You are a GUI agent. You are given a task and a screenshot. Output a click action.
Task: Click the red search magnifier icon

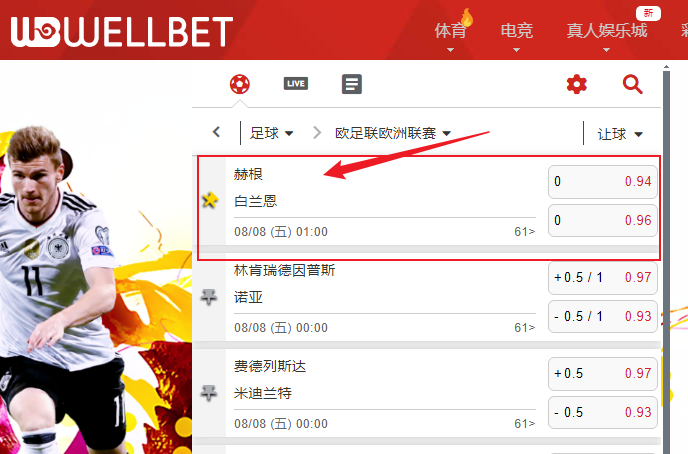[x=633, y=84]
